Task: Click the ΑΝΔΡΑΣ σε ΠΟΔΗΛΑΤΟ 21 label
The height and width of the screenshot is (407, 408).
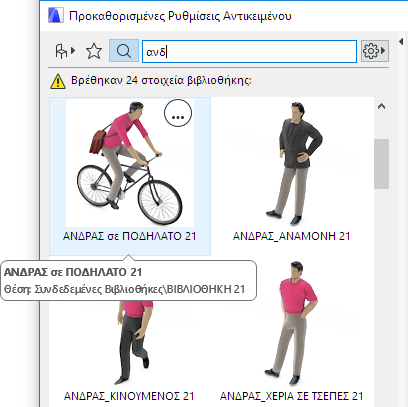Action: click(x=130, y=236)
